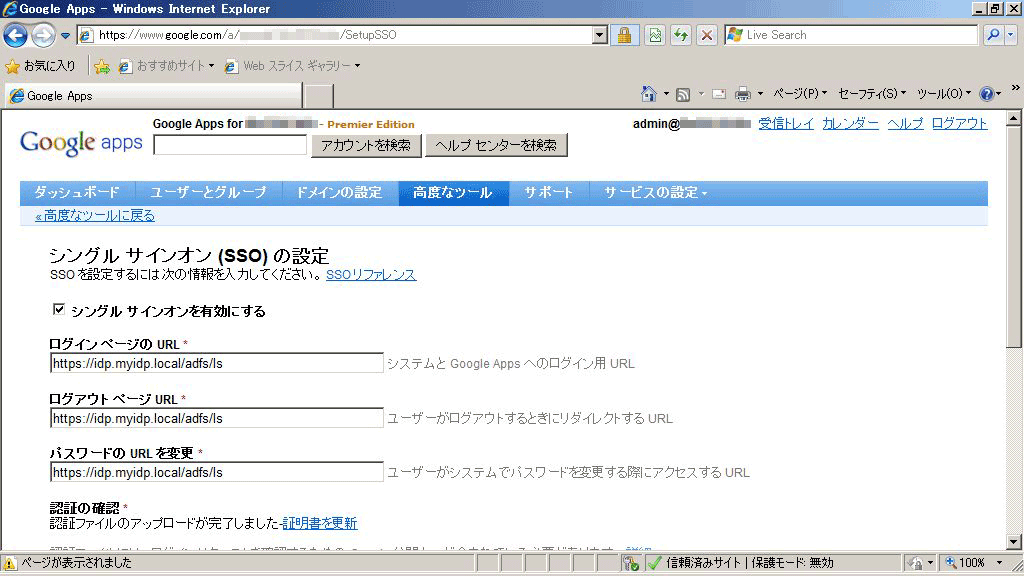Open the セーフティ(S) menu
Image resolution: width=1024 pixels, height=576 pixels.
pos(872,94)
